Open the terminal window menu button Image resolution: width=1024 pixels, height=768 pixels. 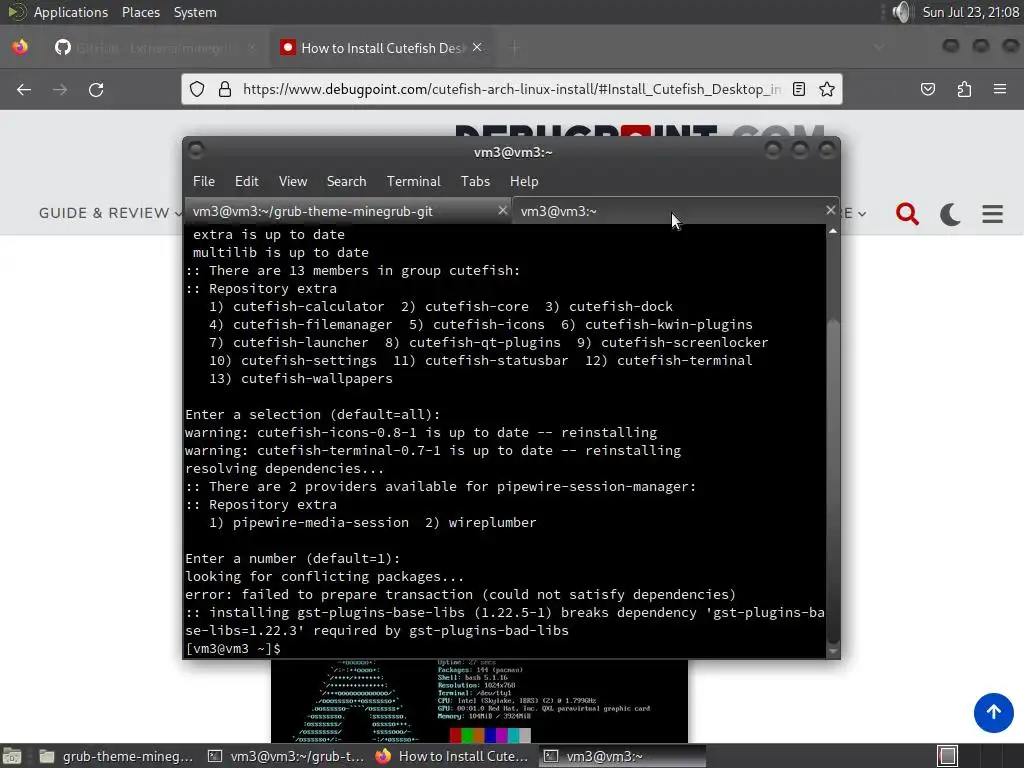[x=196, y=151]
